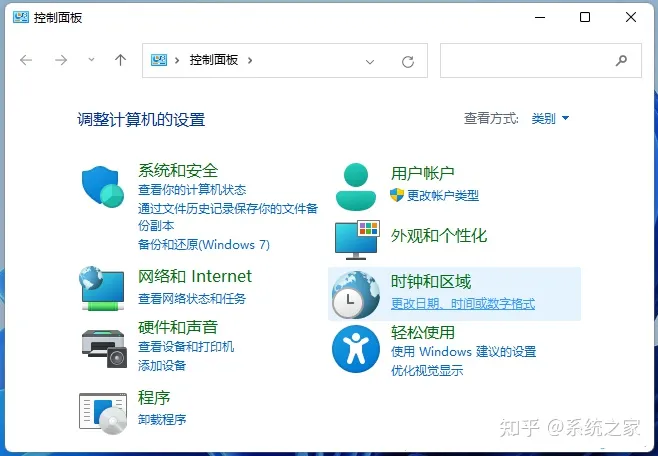Open 卸载程序 link

coord(162,419)
